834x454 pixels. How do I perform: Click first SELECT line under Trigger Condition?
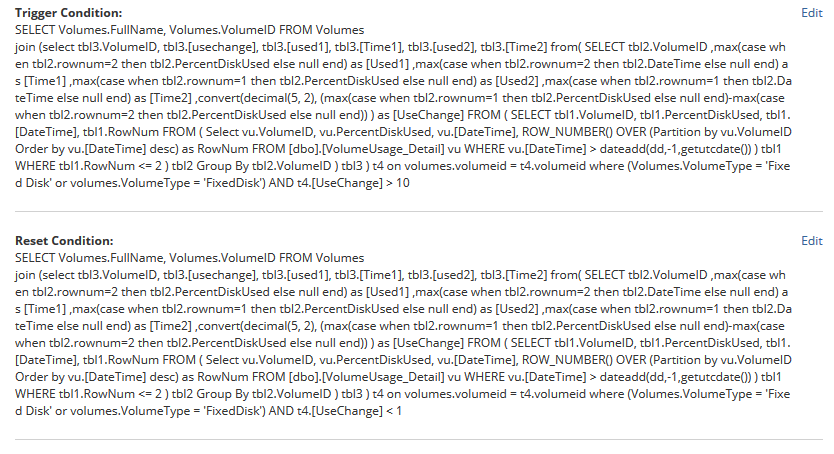[189, 30]
